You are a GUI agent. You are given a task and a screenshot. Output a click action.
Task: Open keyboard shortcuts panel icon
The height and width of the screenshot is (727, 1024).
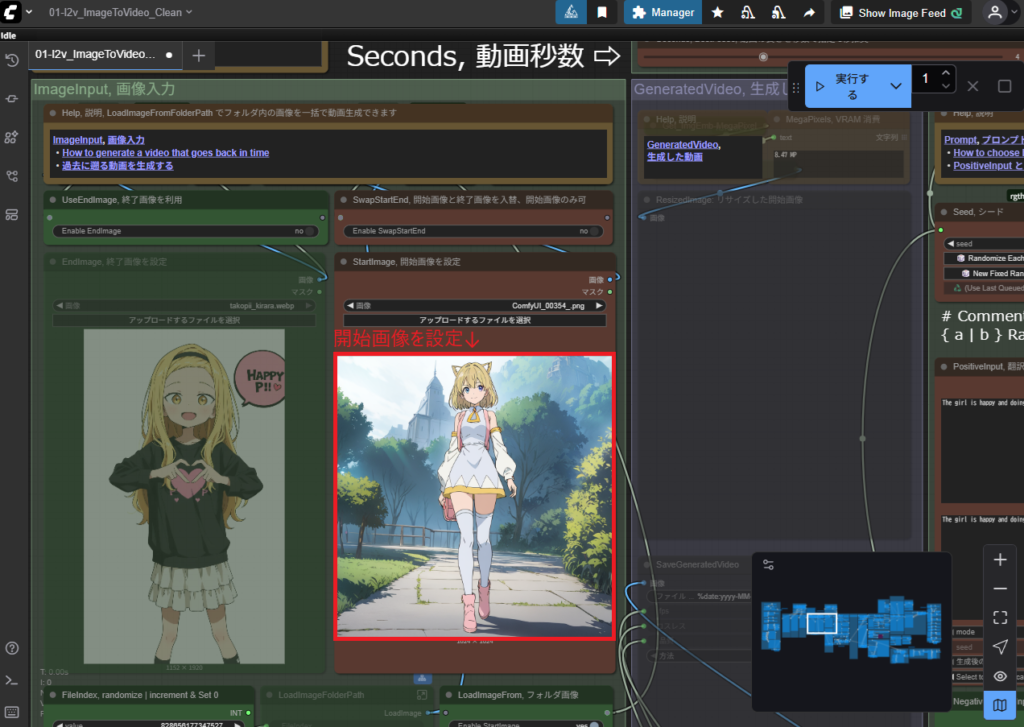(x=12, y=712)
